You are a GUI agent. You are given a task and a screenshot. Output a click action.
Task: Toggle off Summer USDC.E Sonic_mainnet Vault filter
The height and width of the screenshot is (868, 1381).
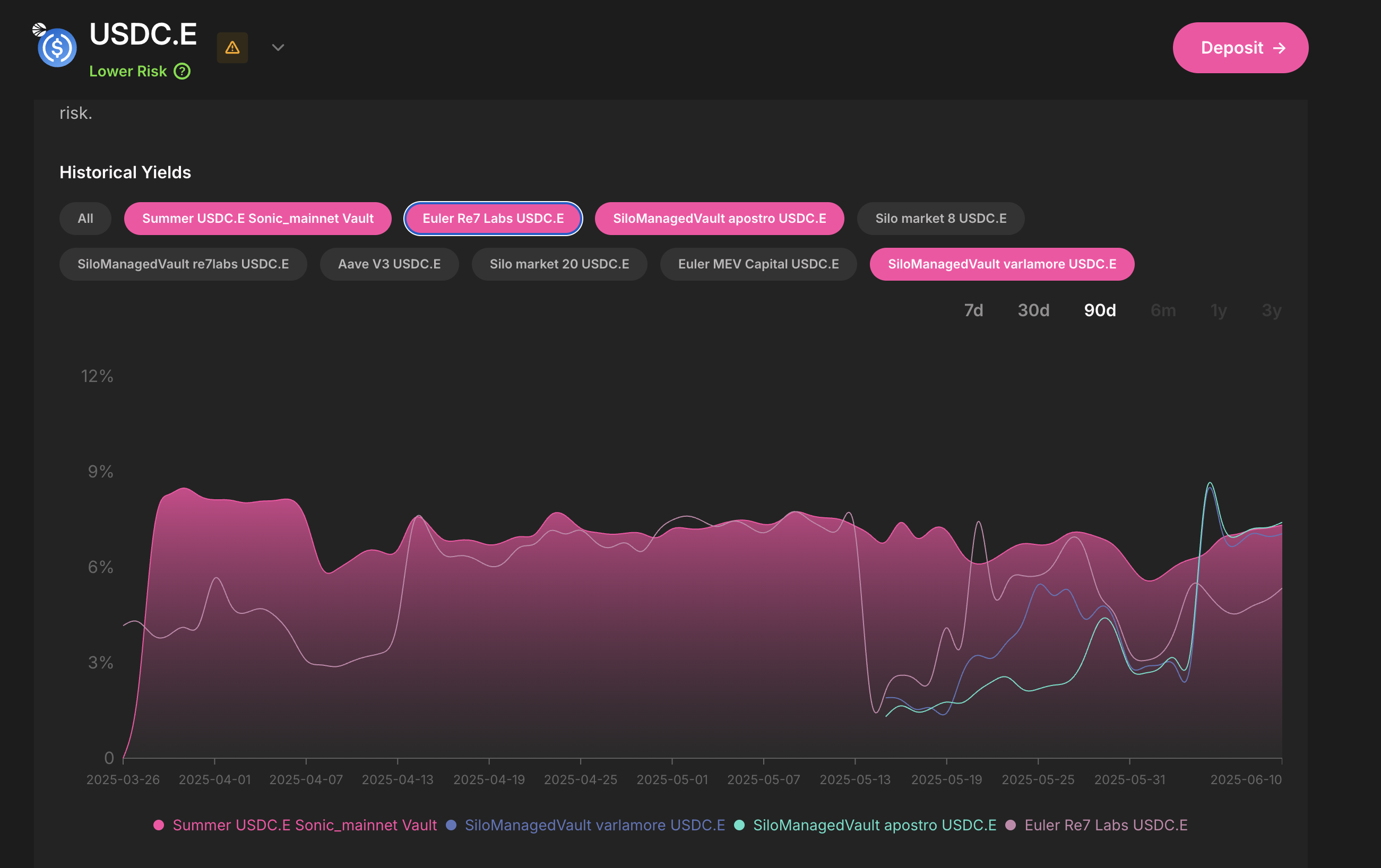tap(257, 219)
